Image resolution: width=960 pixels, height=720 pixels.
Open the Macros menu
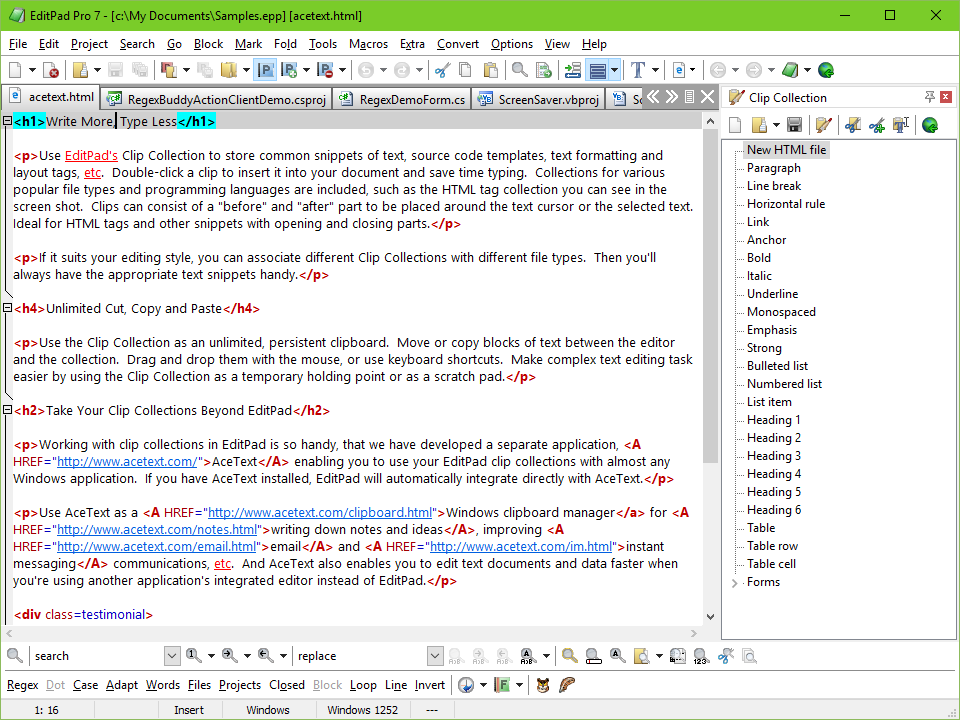[x=368, y=44]
